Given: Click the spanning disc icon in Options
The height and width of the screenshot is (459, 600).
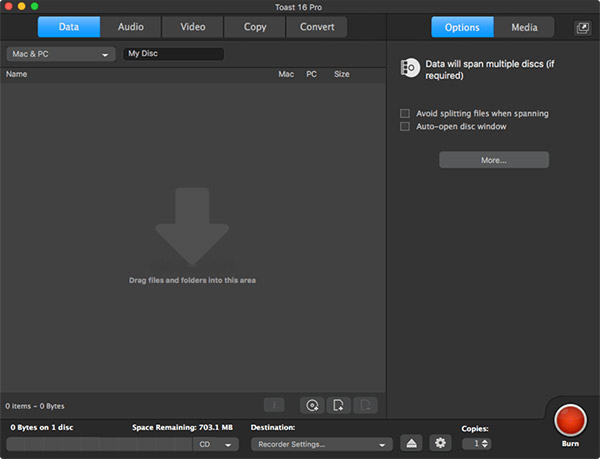Looking at the screenshot, I should (x=410, y=68).
